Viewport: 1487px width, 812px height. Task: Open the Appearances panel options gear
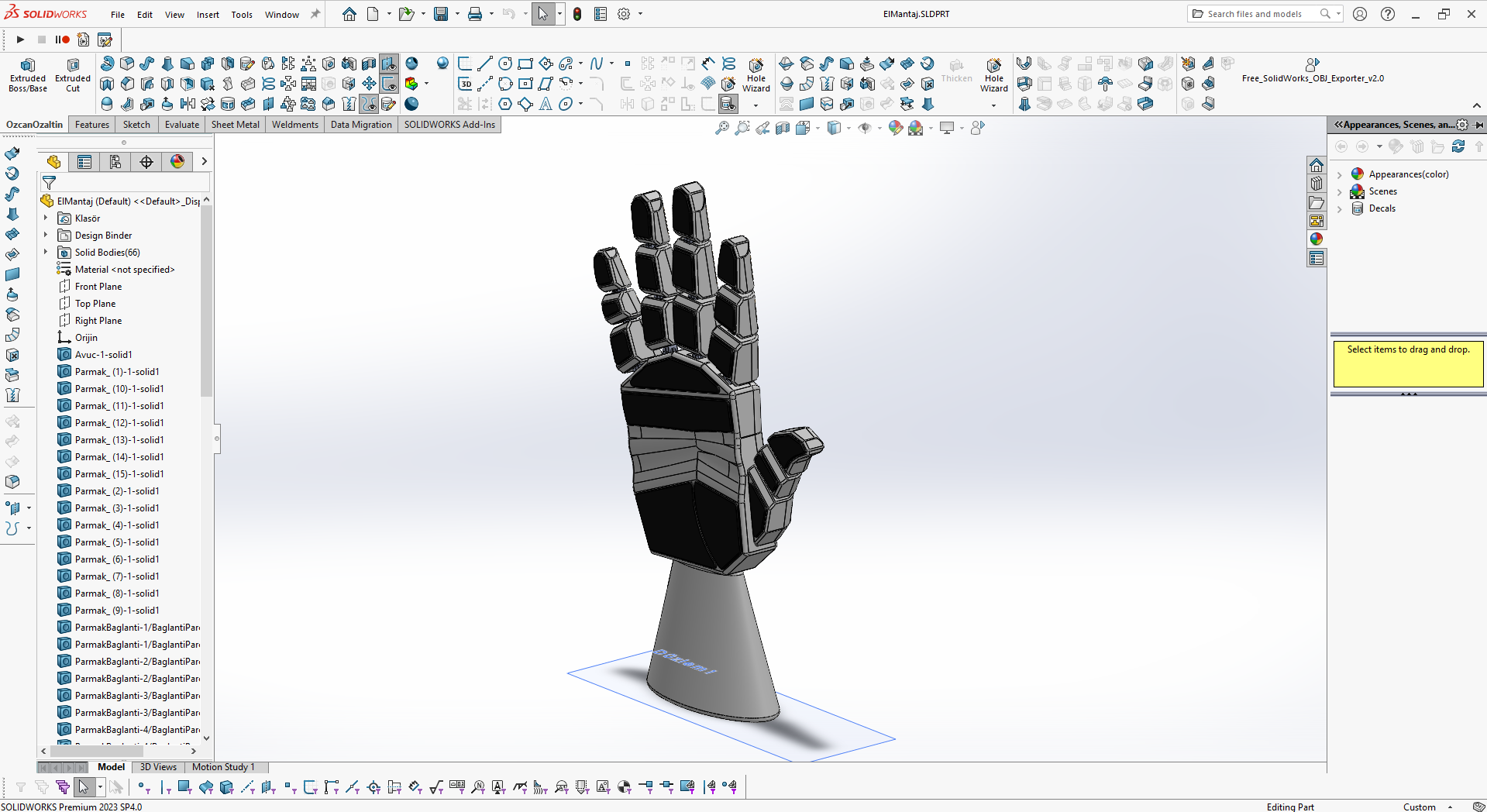(1462, 125)
